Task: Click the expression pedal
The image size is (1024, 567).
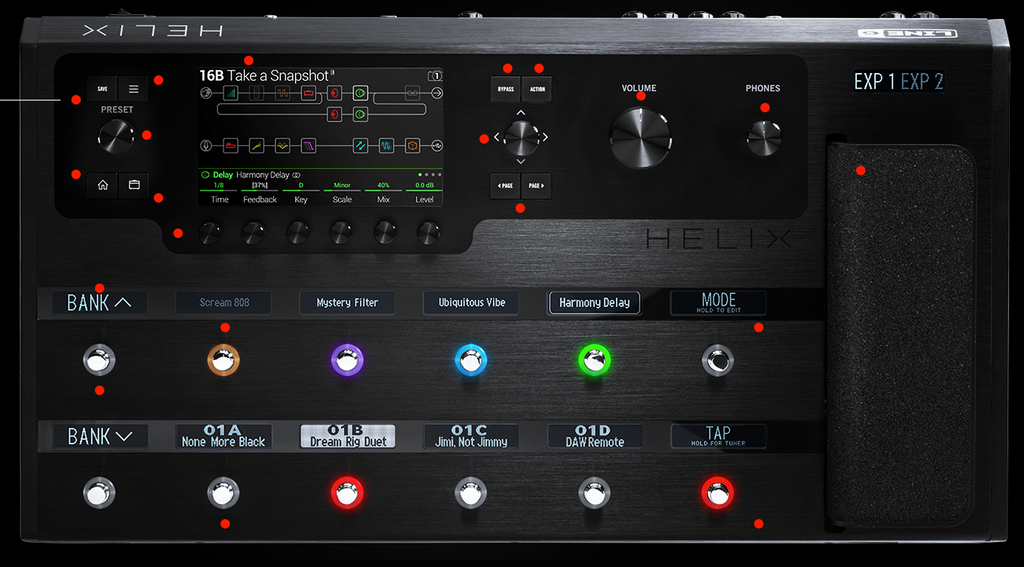Action: (901, 336)
